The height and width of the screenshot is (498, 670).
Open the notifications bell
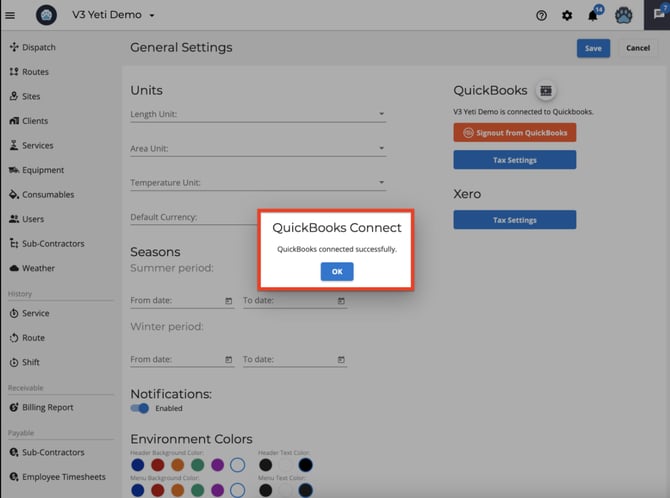pyautogui.click(x=593, y=16)
